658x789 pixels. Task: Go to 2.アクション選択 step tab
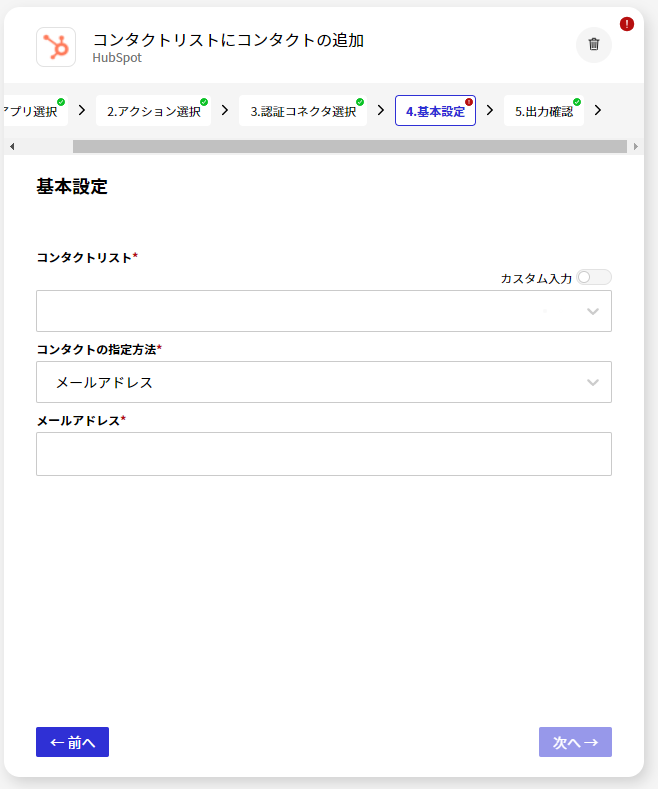[x=153, y=111]
